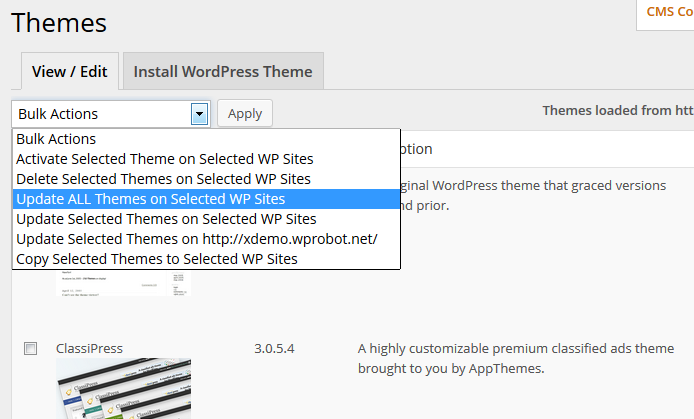
Task: Choose Copy Selected Themes to Selected WP Sites
Action: (157, 259)
